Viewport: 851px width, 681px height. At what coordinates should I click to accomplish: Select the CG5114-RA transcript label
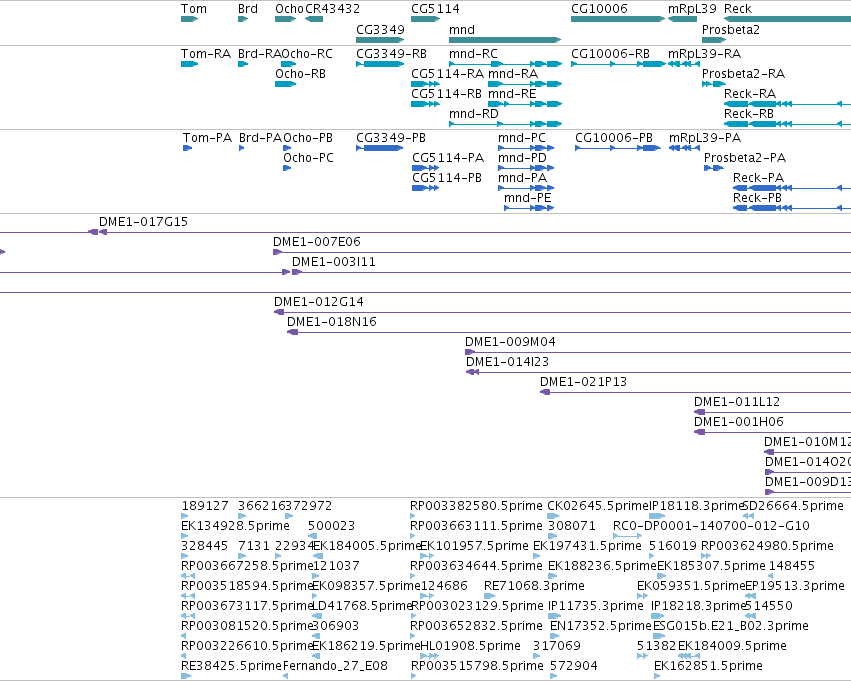tap(447, 74)
